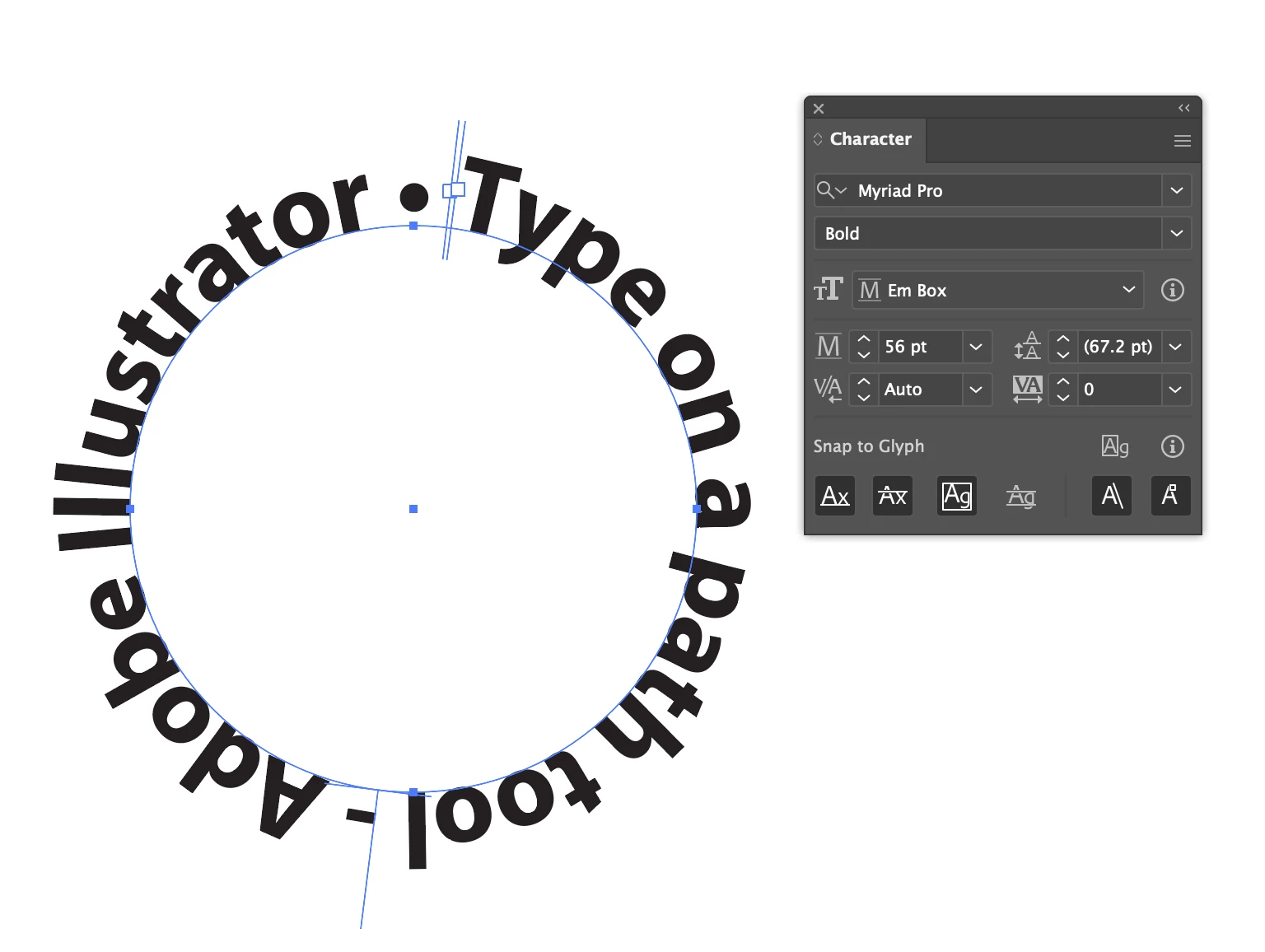
Task: Click the info icon beside Snap to Glyph
Action: [x=1173, y=446]
